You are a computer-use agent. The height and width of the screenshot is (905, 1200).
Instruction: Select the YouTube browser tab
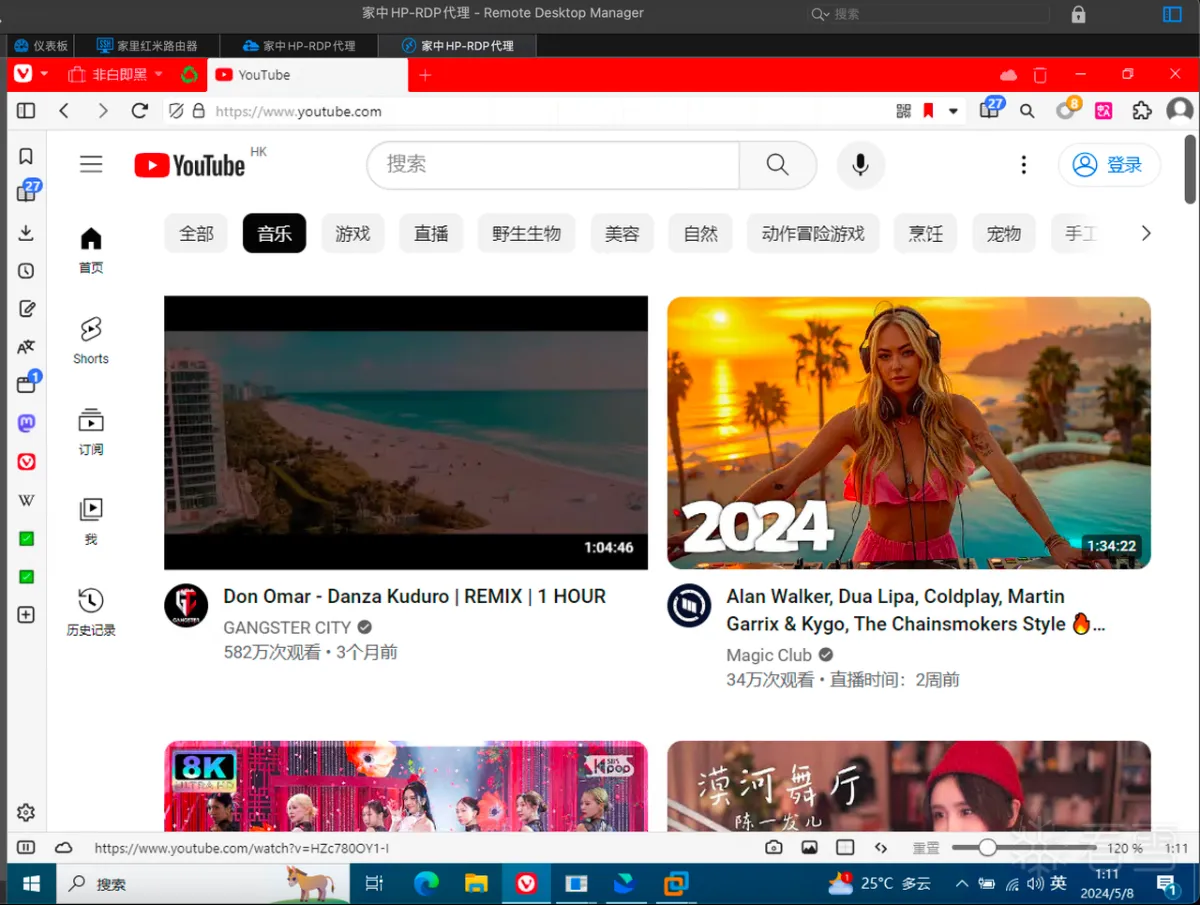(x=307, y=75)
